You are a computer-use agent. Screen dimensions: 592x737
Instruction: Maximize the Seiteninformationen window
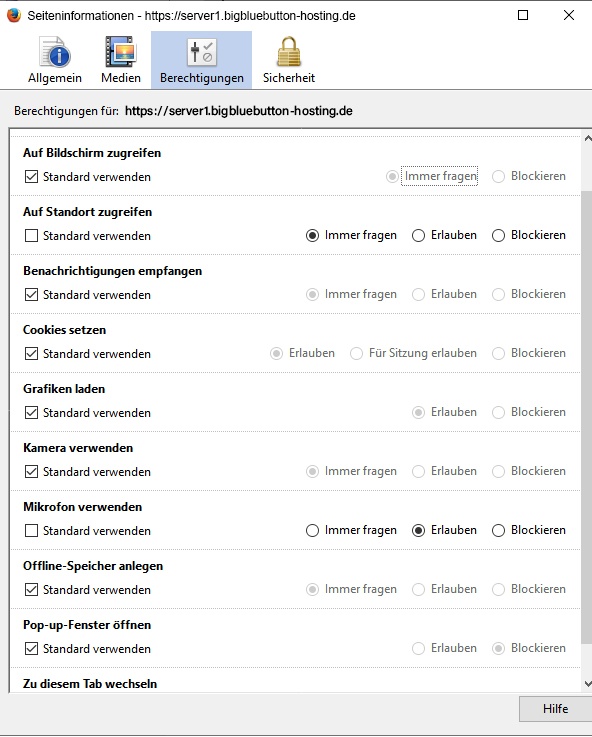[522, 15]
